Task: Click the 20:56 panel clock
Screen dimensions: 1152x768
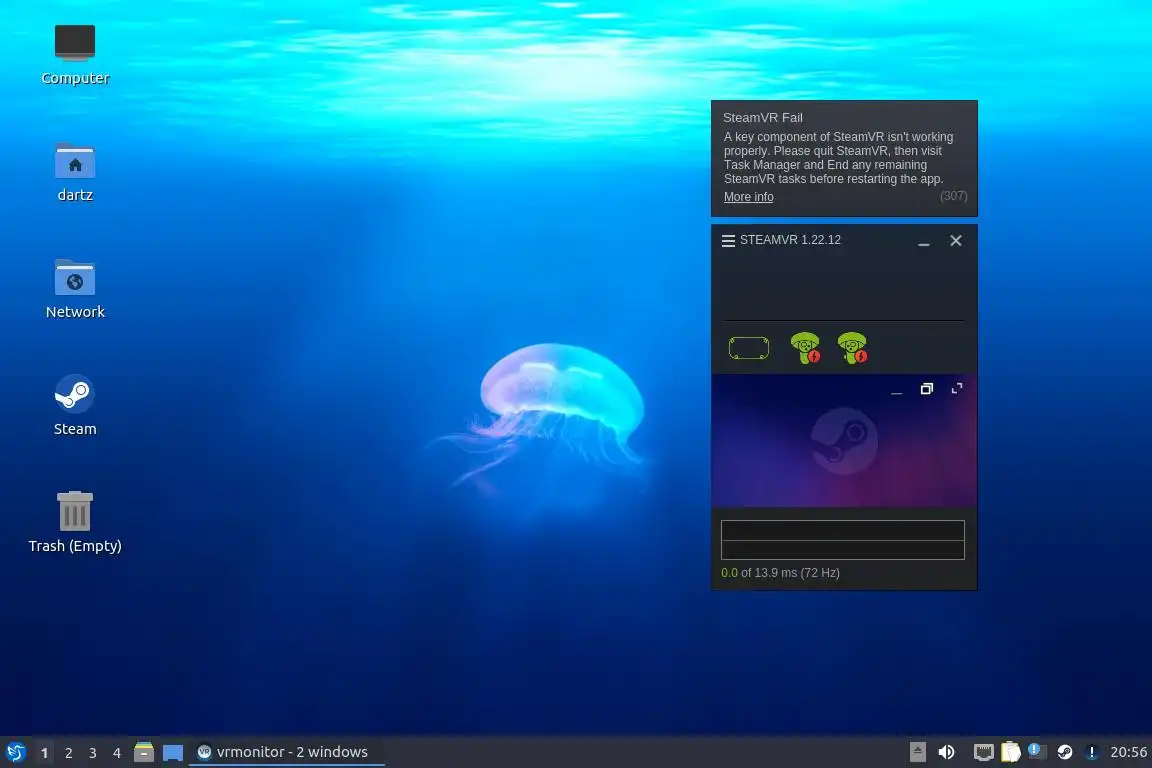Action: (x=1128, y=752)
